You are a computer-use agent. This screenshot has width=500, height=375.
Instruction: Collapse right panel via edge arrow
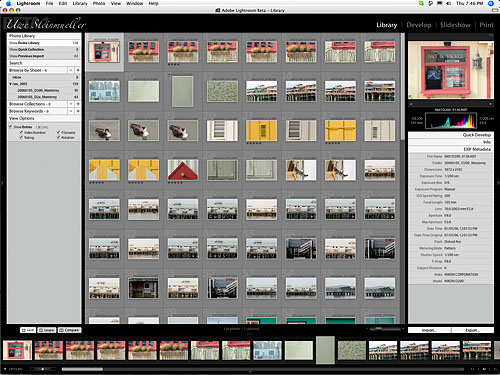point(498,183)
